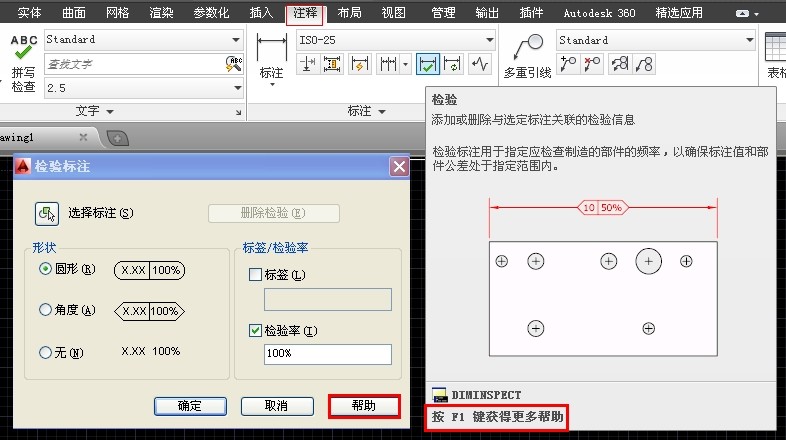Expand the 文字 panel title arrow
786x440 pixels.
point(110,112)
